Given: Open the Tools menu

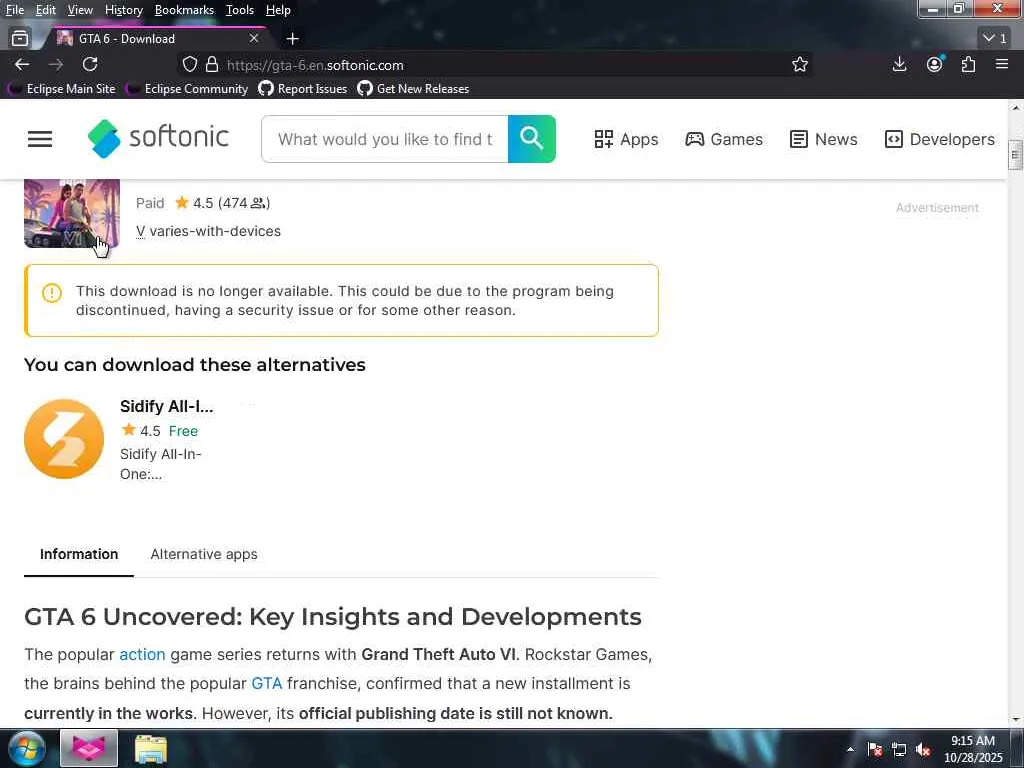Looking at the screenshot, I should [x=240, y=10].
